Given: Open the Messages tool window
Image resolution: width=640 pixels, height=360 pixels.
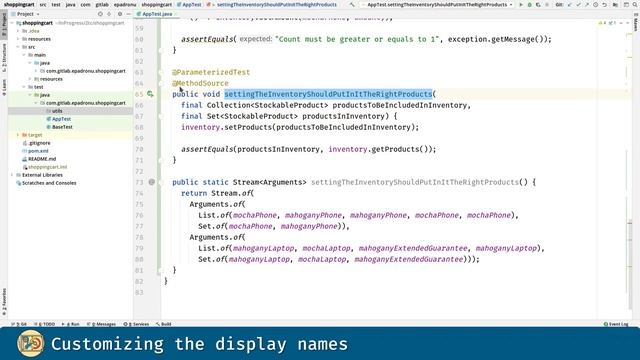Looking at the screenshot, I should 101,324.
